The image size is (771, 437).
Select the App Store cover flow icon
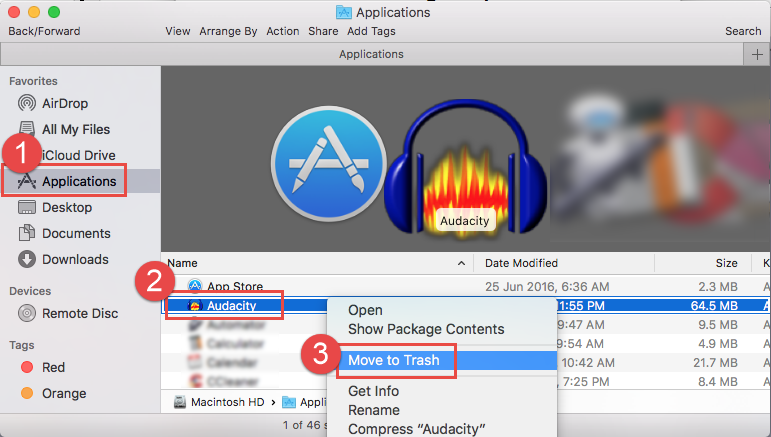point(328,164)
